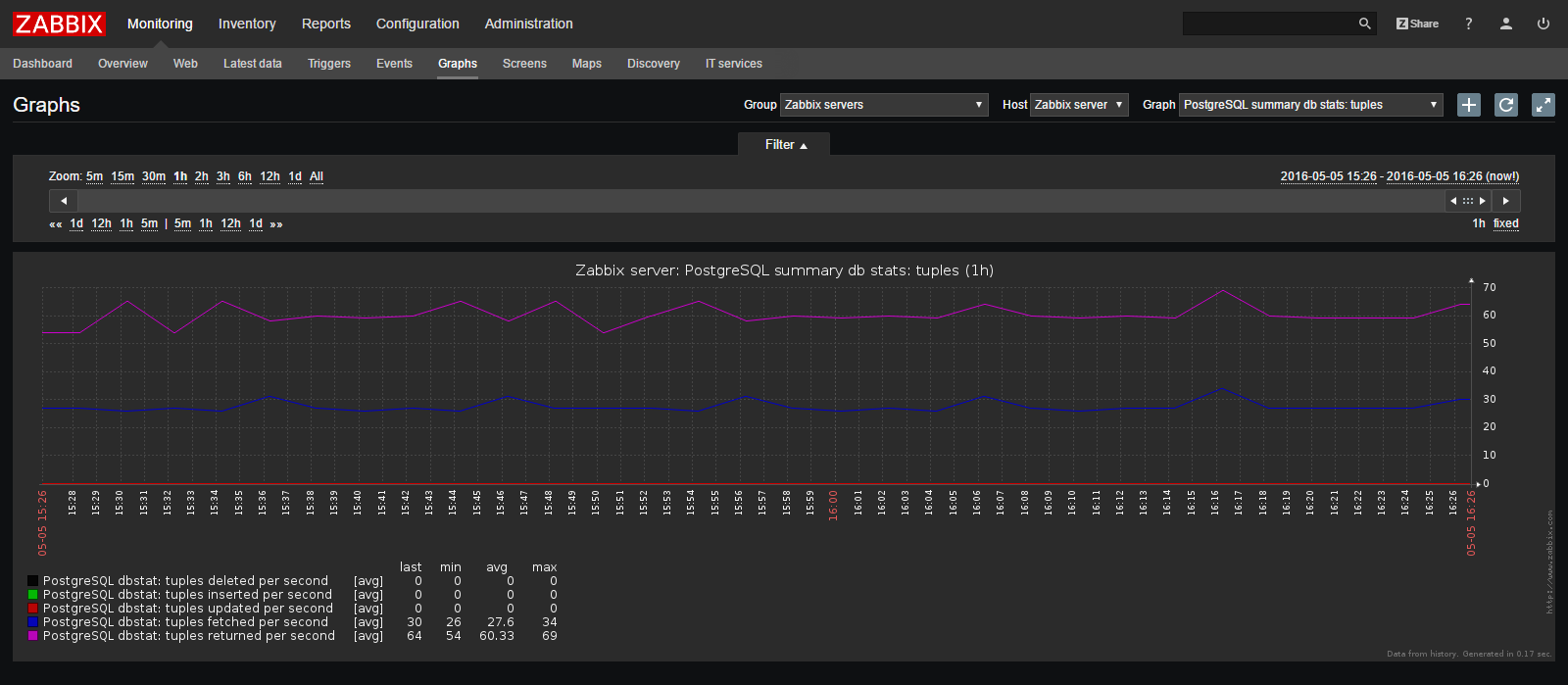This screenshot has width=1568, height=685.
Task: Go to the Events tab
Action: click(x=394, y=64)
